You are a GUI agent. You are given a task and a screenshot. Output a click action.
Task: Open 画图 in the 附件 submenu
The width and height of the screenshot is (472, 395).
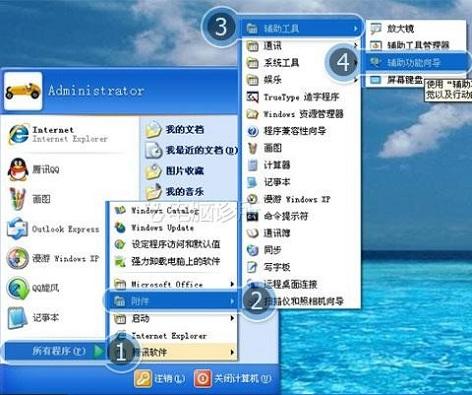(264, 148)
